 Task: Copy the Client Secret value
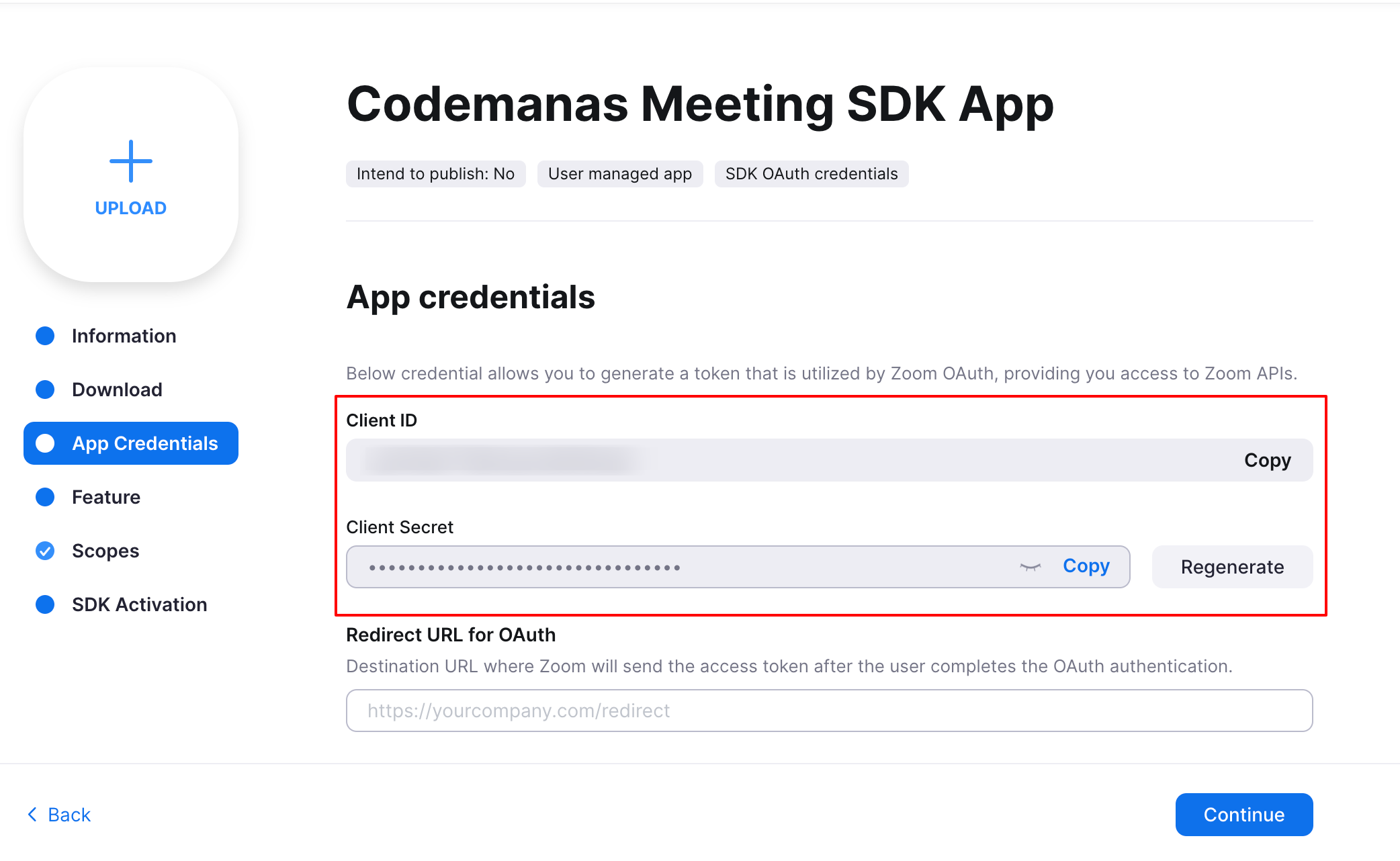tap(1086, 566)
